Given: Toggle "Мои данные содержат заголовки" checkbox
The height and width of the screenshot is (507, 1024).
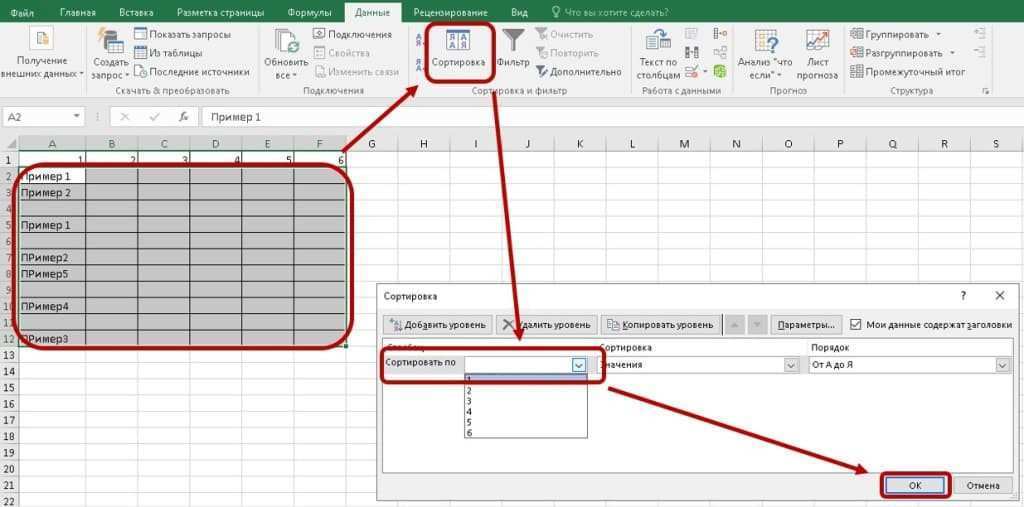Looking at the screenshot, I should 856,325.
